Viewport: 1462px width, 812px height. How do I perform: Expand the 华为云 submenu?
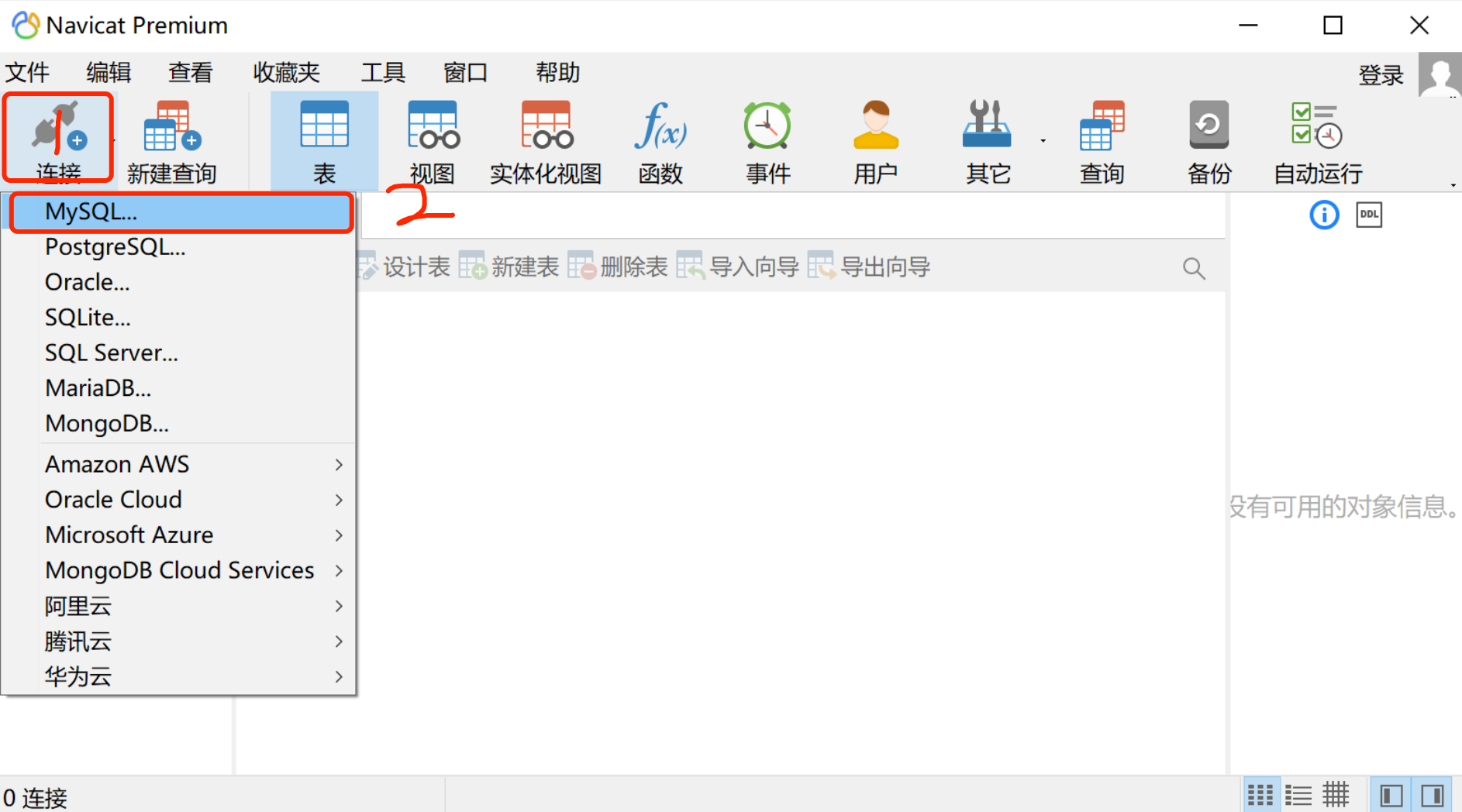pos(178,676)
